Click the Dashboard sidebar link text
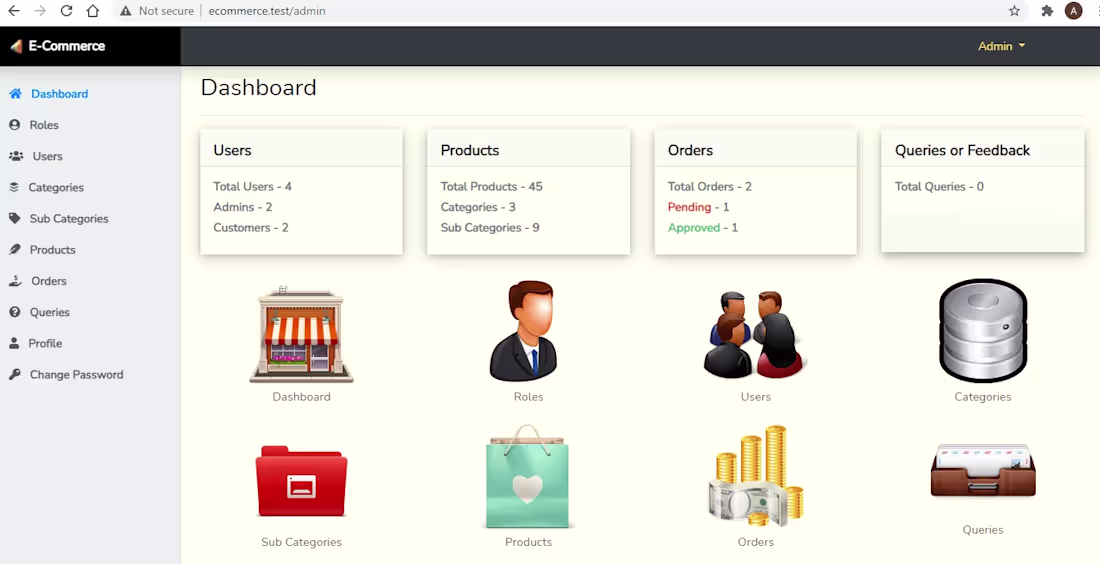Screen dimensions: 1100x564 pos(60,94)
